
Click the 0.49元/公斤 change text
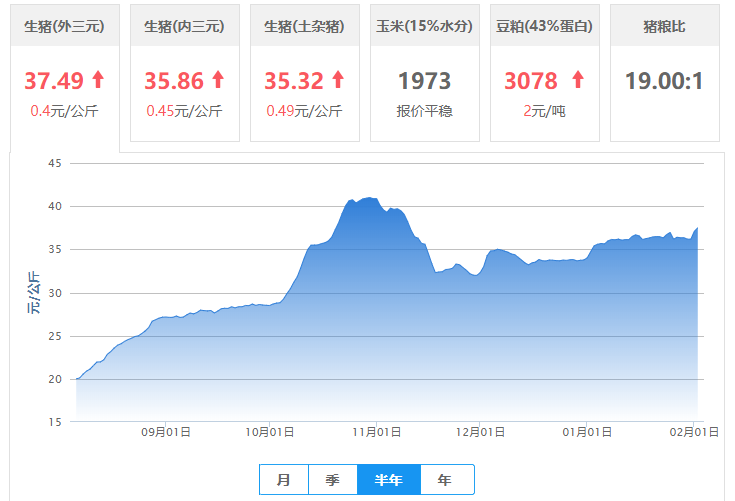304,111
